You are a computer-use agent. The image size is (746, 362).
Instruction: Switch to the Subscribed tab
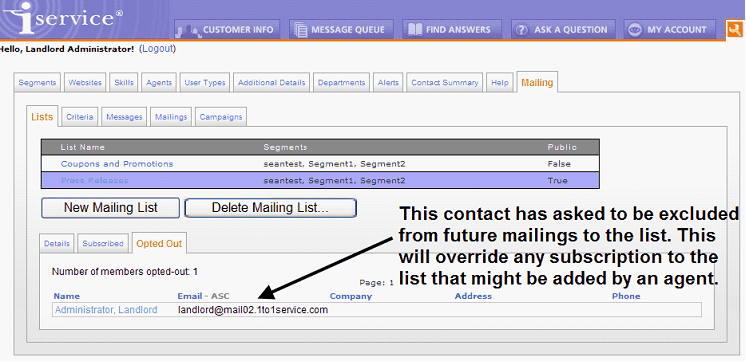(x=103, y=243)
